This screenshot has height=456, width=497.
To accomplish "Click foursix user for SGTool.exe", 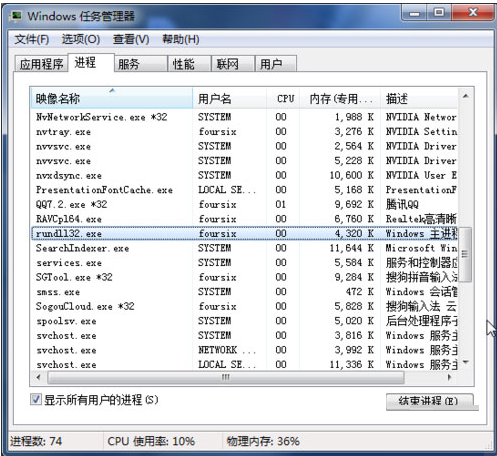I will [217, 277].
